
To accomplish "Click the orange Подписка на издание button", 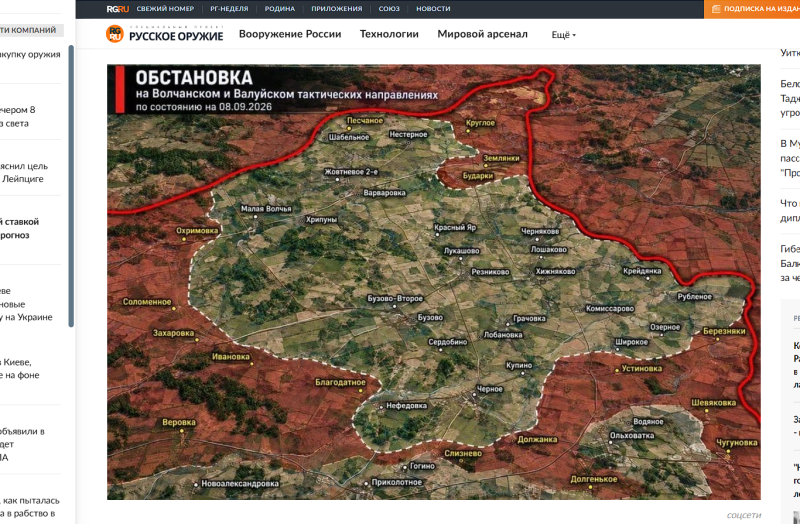I will 752,9.
